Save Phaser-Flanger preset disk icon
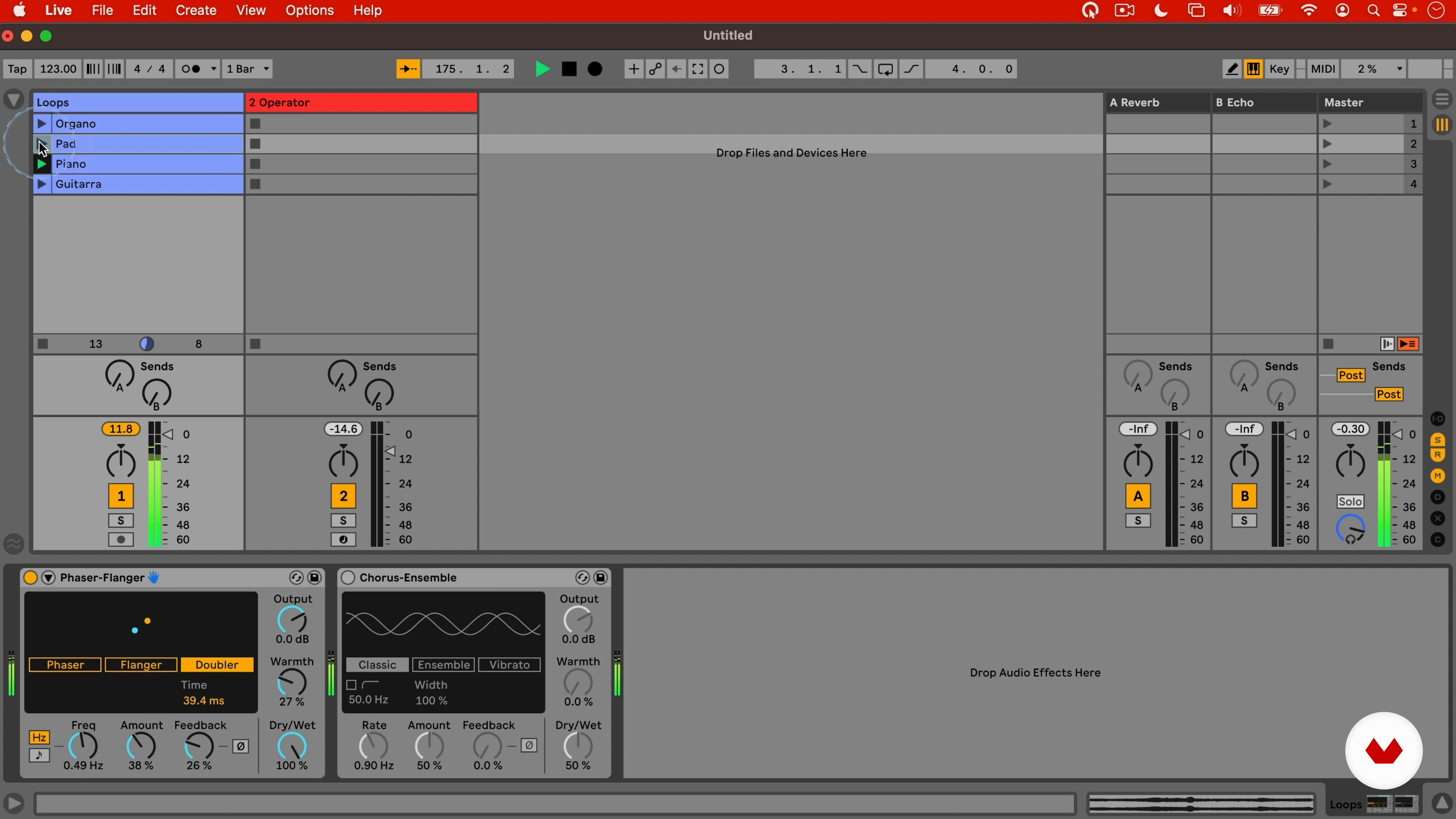 click(x=315, y=577)
